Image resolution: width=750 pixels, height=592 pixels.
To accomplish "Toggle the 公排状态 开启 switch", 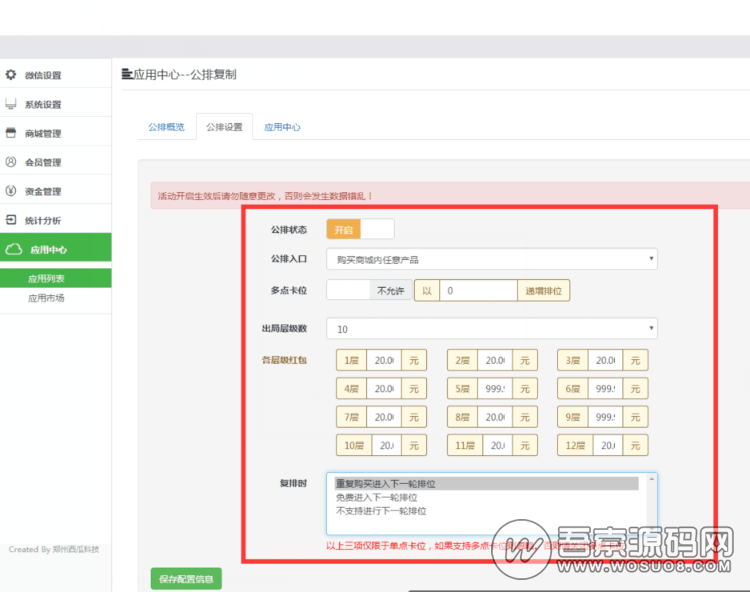I will pyautogui.click(x=360, y=229).
